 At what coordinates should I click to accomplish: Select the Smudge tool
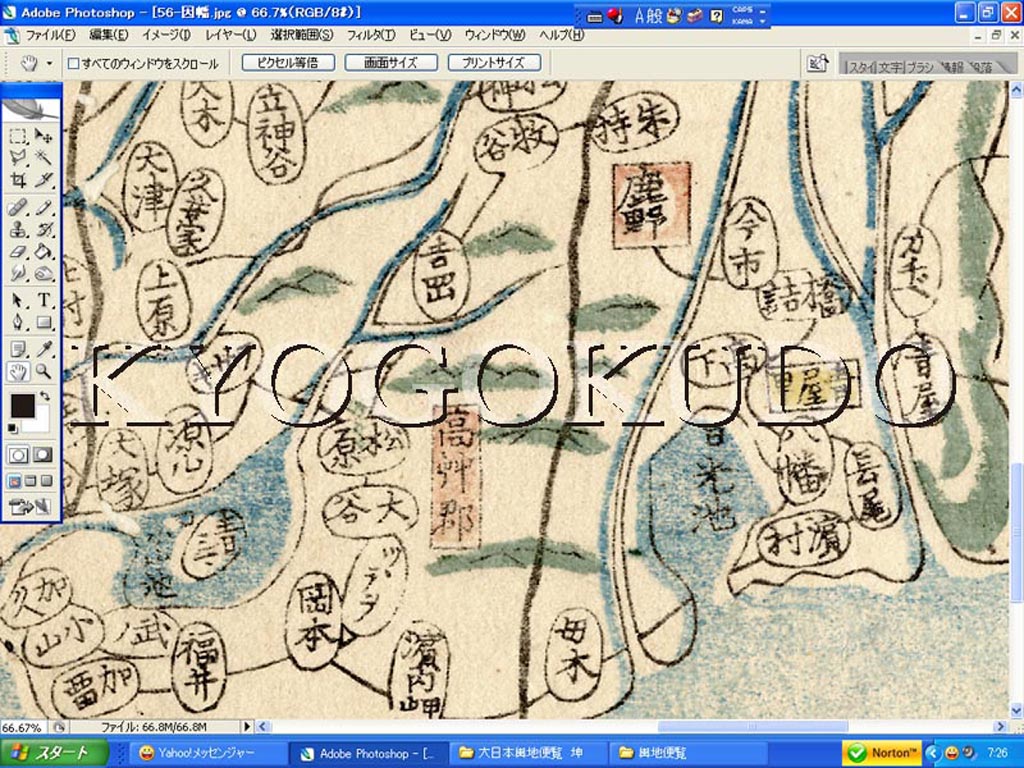point(18,273)
